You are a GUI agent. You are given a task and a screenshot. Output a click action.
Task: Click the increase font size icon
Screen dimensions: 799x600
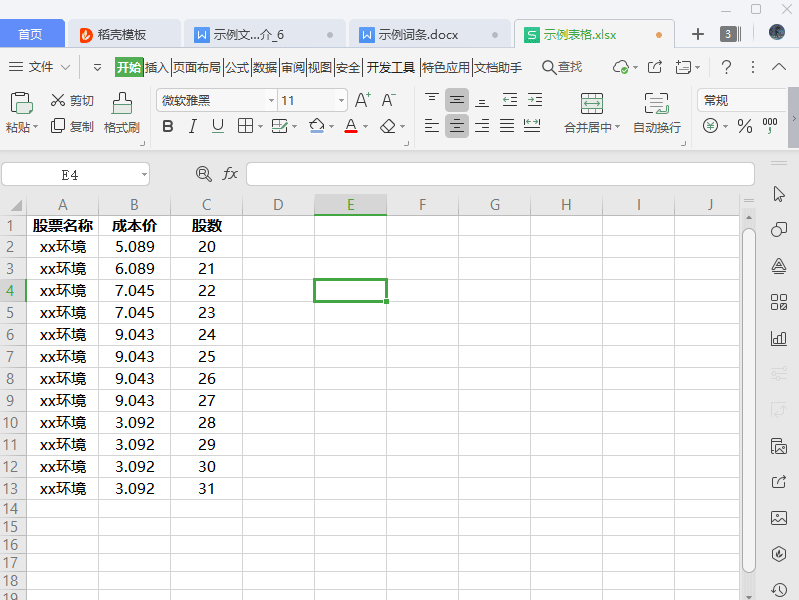[x=362, y=100]
